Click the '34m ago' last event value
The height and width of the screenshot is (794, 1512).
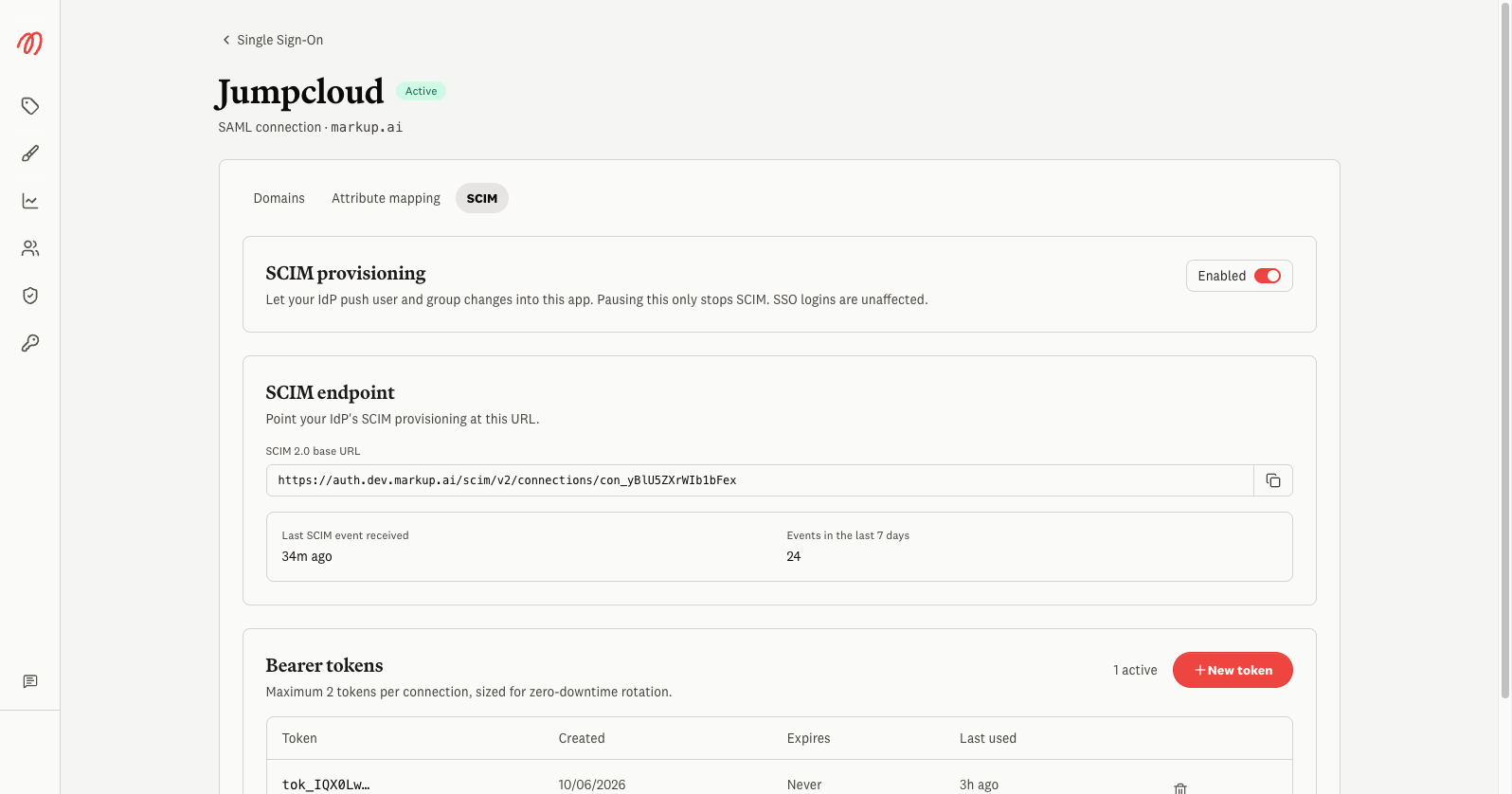307,556
